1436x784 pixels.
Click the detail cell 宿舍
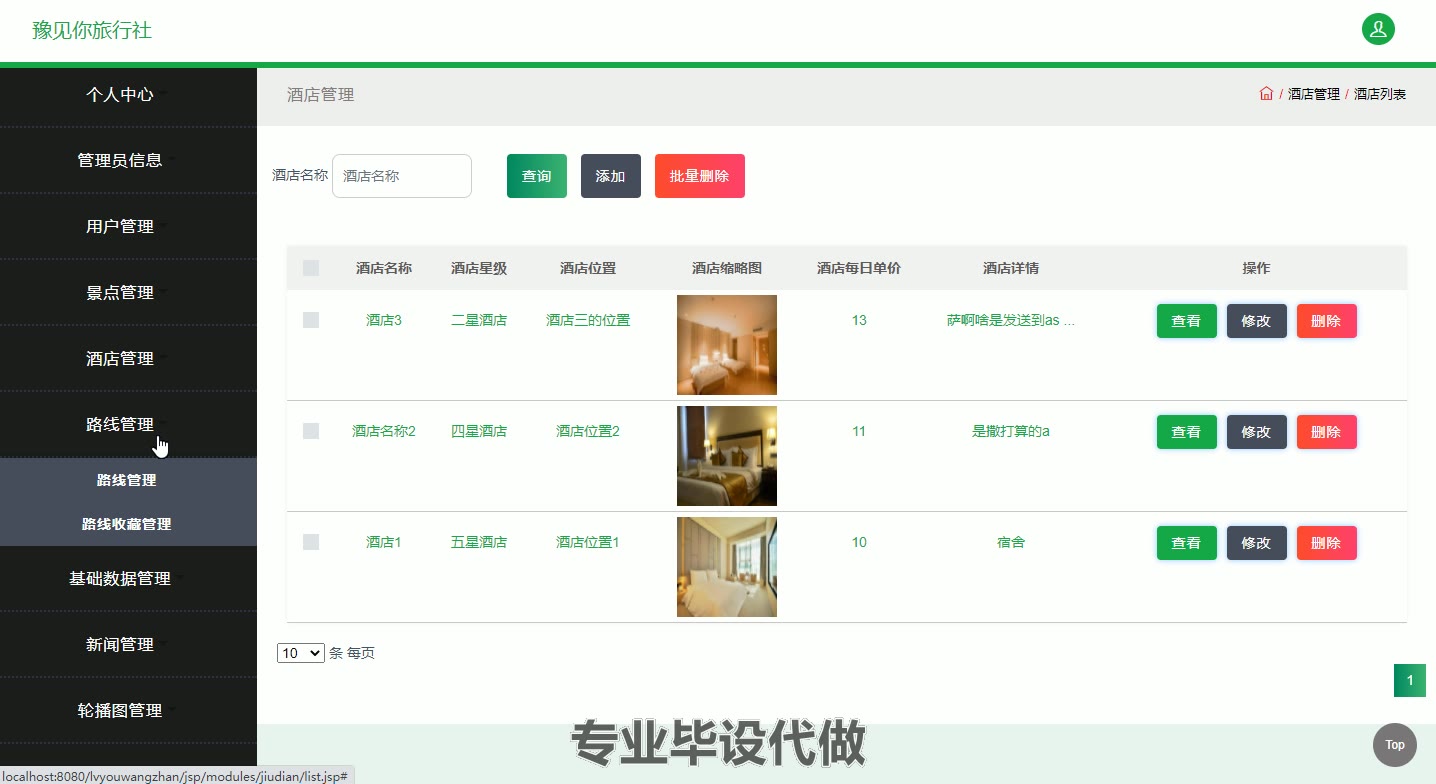1011,542
